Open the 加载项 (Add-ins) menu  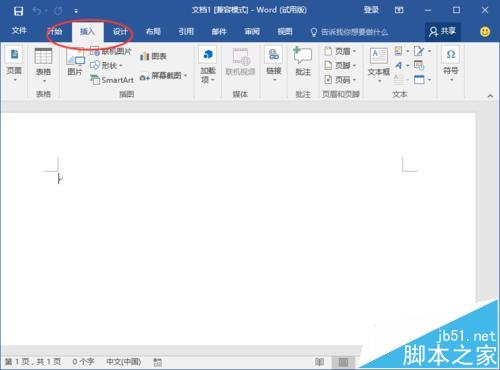208,65
